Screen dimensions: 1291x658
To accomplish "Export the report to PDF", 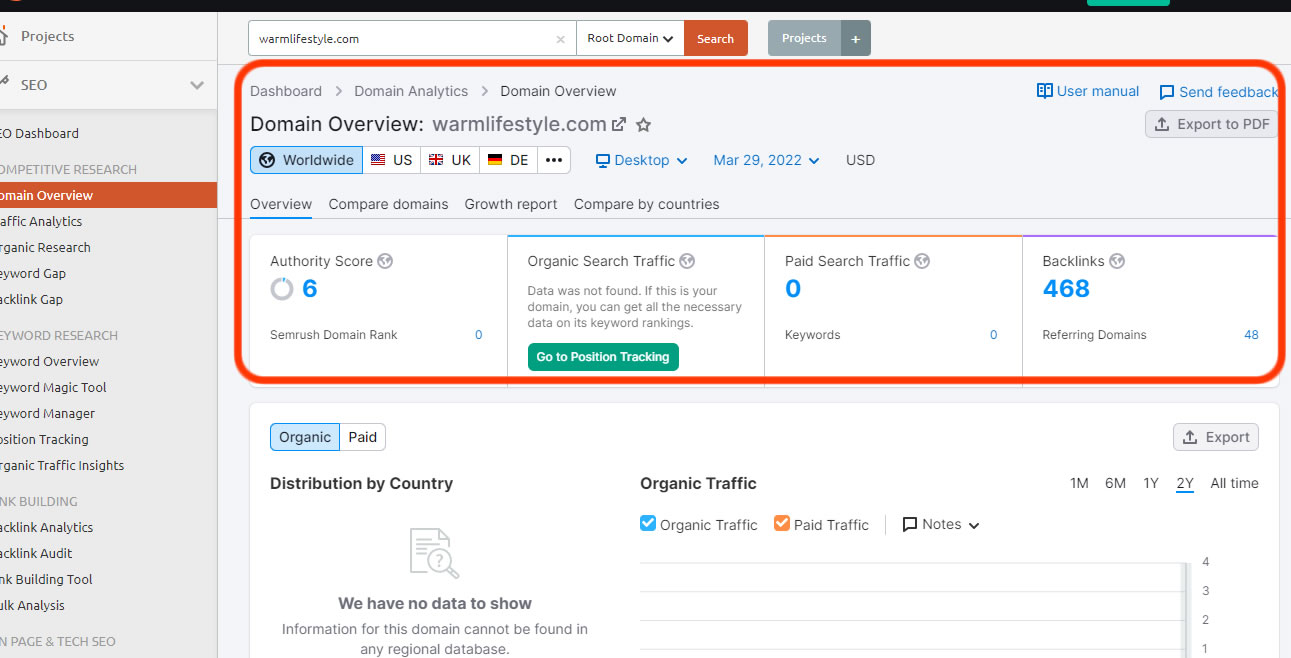I will point(1212,124).
